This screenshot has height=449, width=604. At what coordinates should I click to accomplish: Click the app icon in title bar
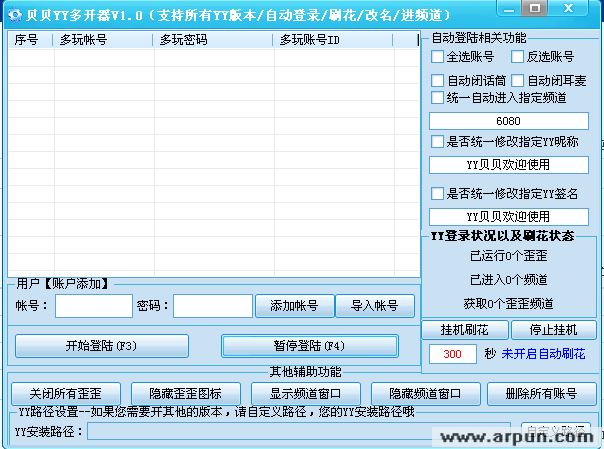pos(15,15)
